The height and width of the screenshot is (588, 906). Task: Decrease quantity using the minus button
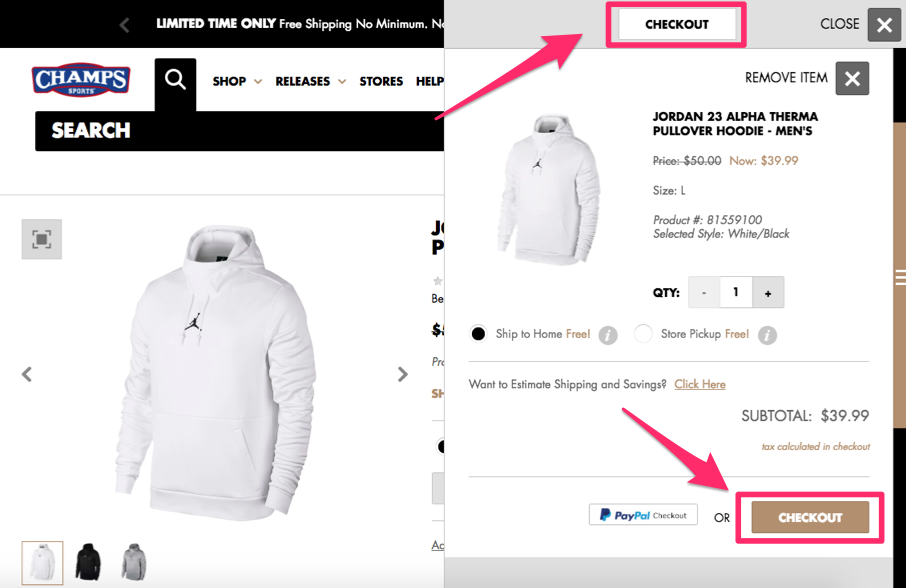703,292
